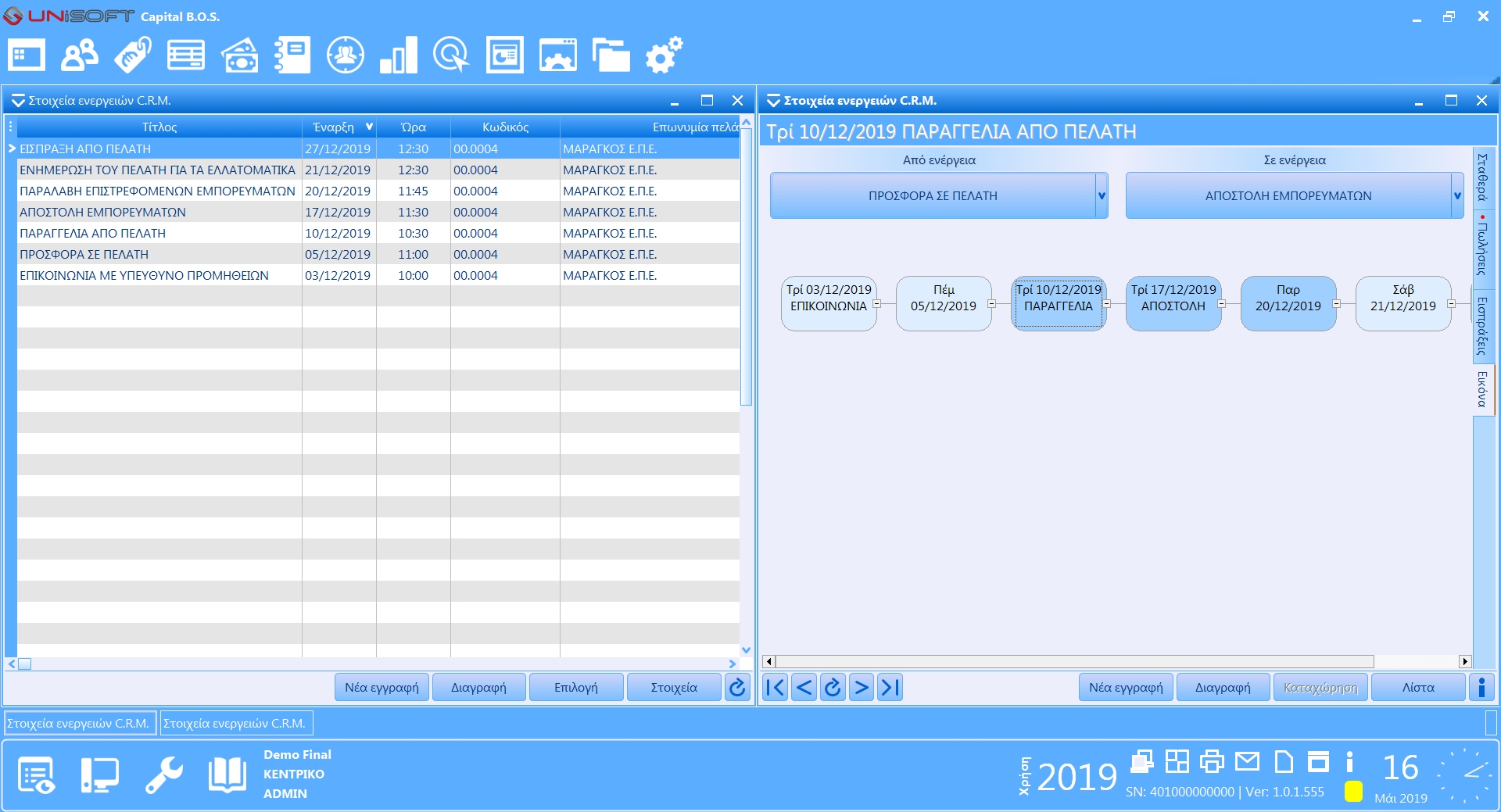Click Νέα εγγραφή in right window
The width and height of the screenshot is (1501, 812).
[x=1126, y=687]
